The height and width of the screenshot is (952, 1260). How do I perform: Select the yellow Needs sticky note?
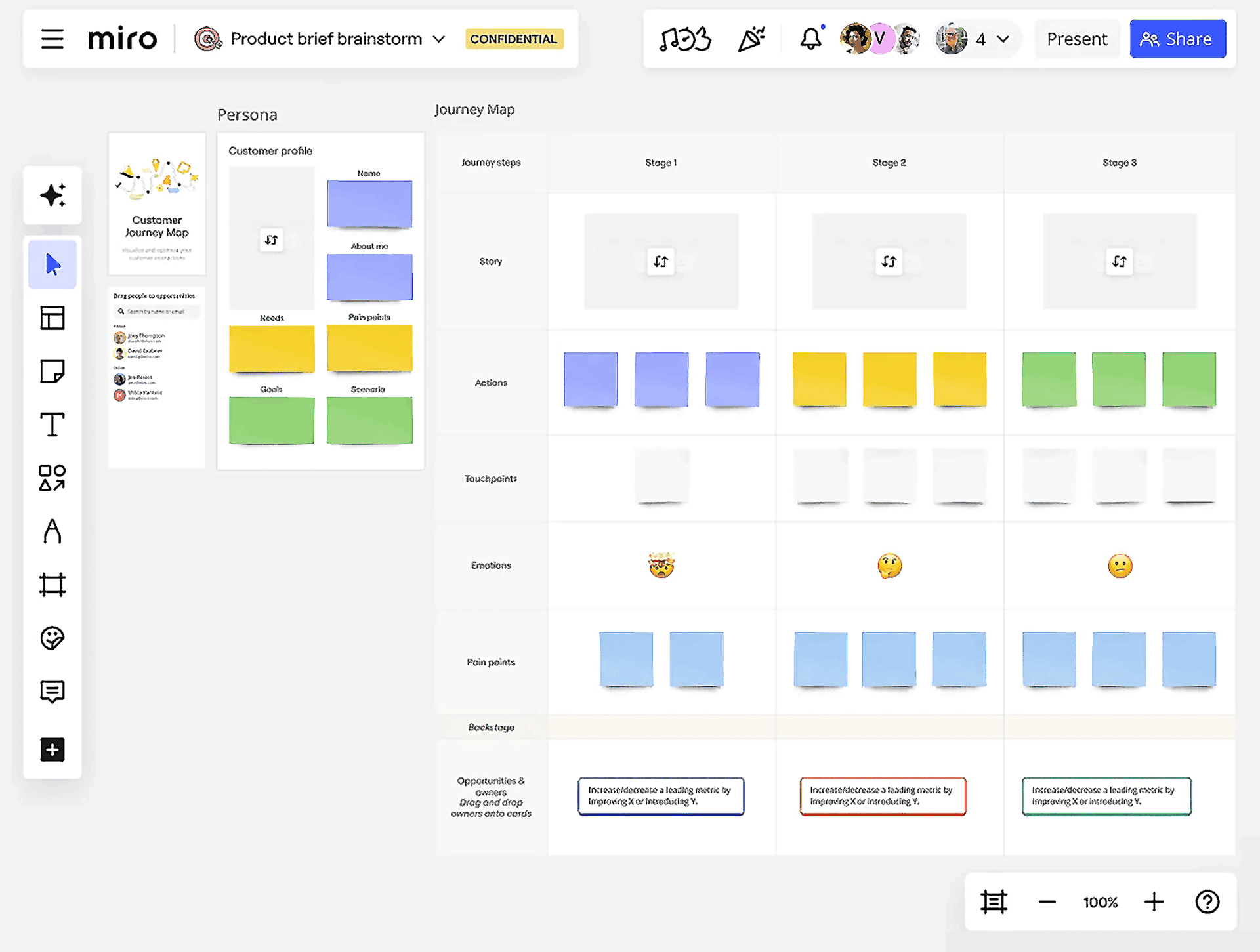click(272, 349)
